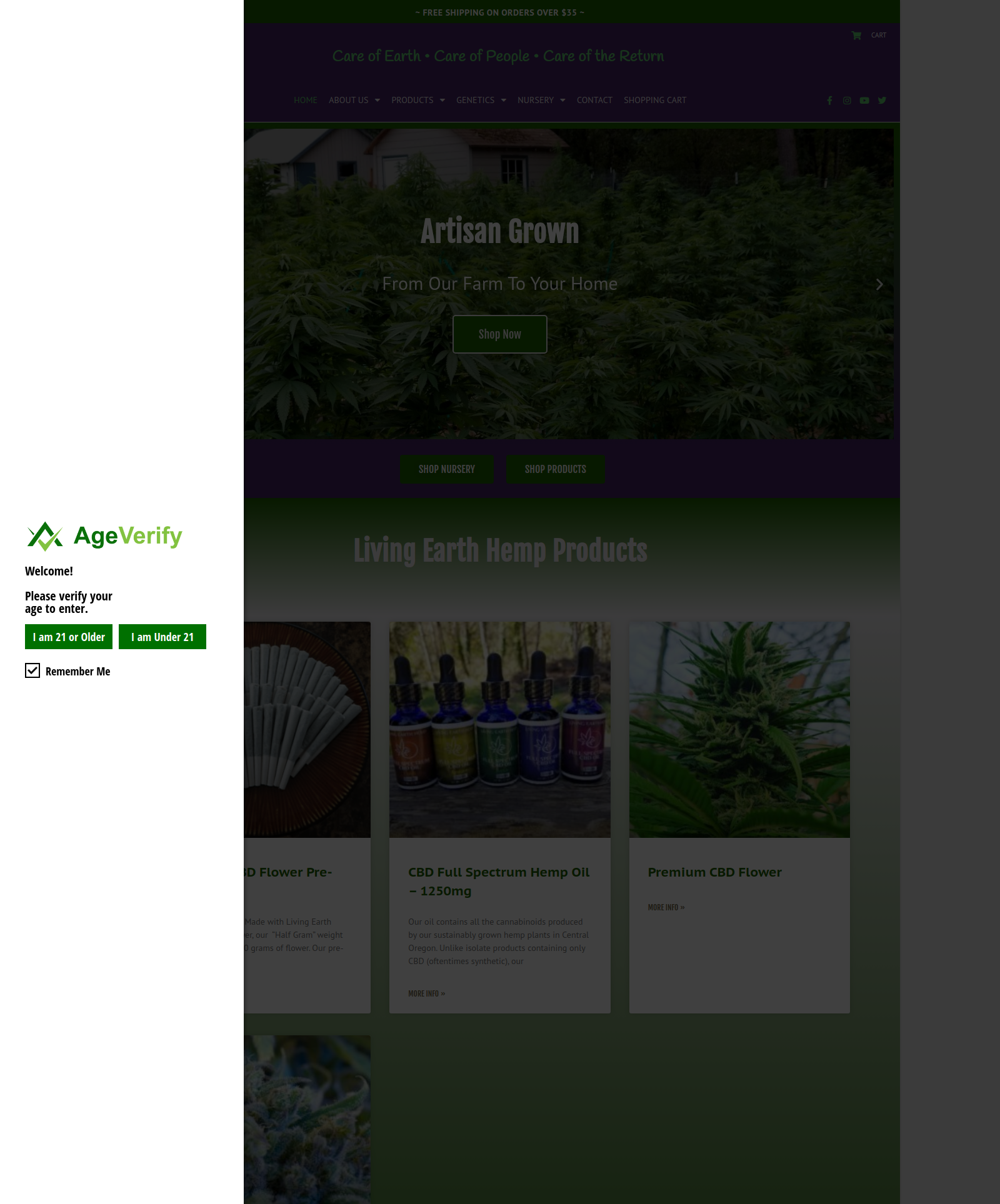Advance slider with next arrow
This screenshot has width=1000, height=1204.
tap(879, 284)
